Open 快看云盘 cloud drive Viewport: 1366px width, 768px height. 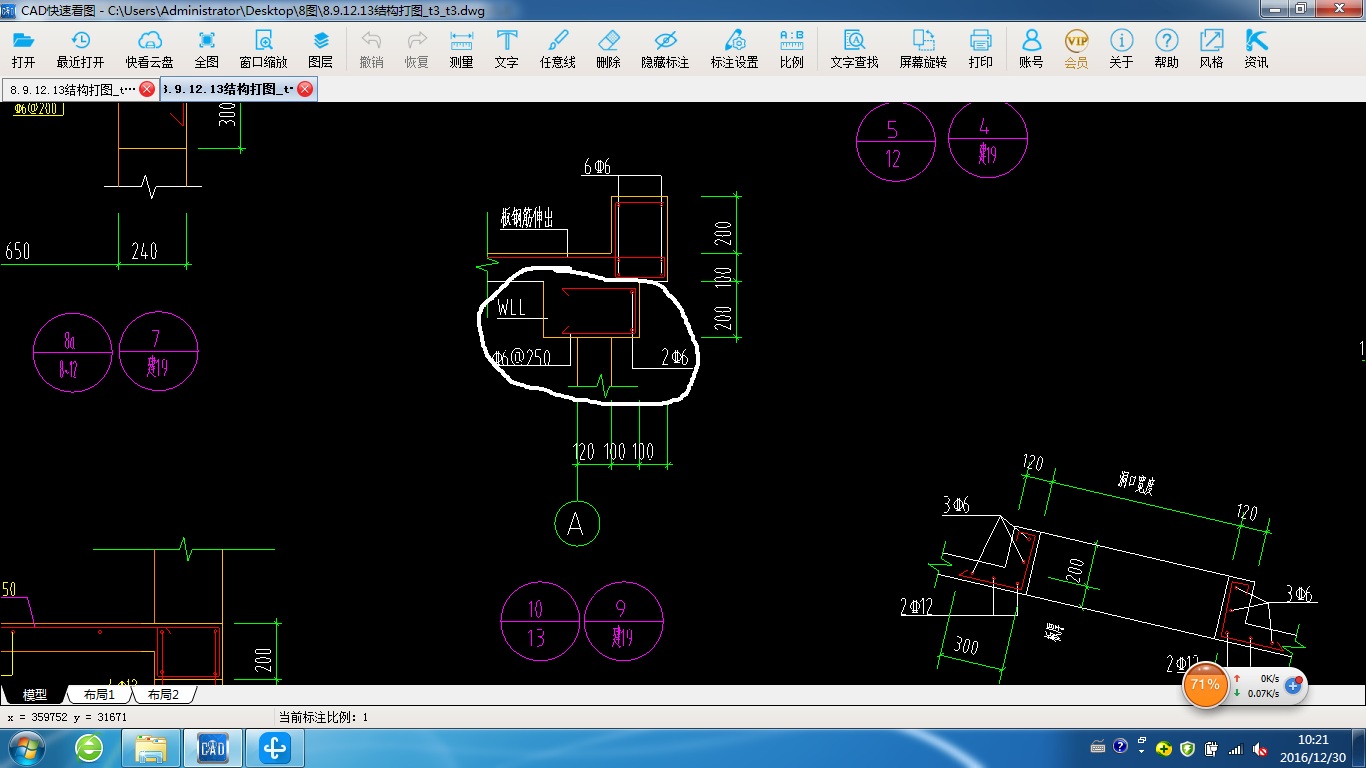(149, 49)
